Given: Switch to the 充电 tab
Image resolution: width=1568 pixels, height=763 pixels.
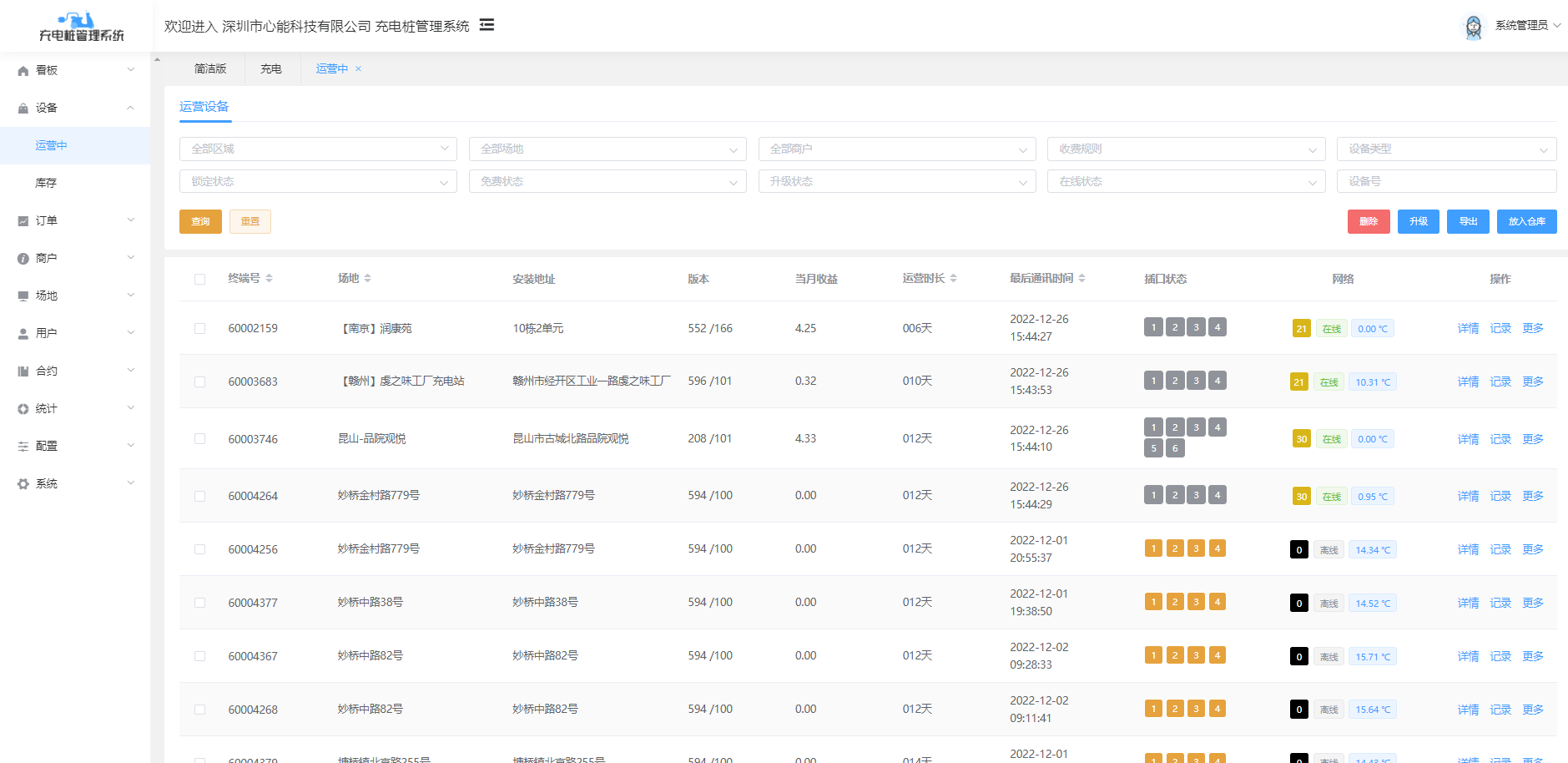Looking at the screenshot, I should pyautogui.click(x=271, y=69).
